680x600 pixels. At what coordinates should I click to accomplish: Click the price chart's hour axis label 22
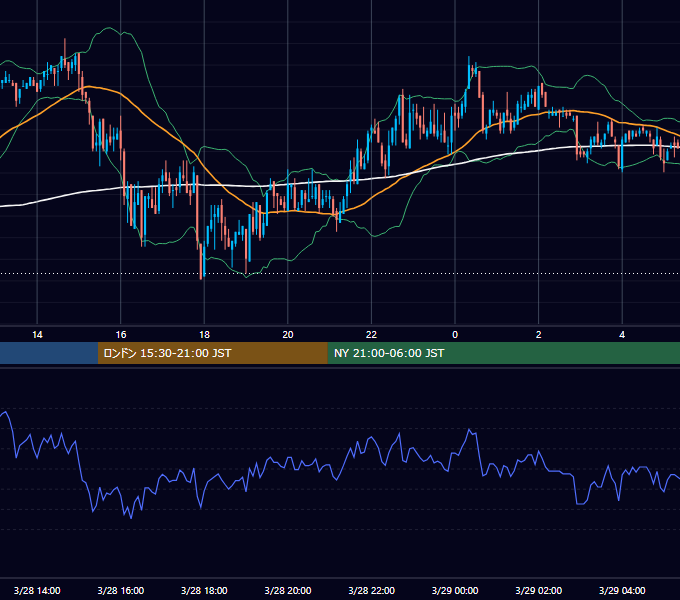pos(371,335)
